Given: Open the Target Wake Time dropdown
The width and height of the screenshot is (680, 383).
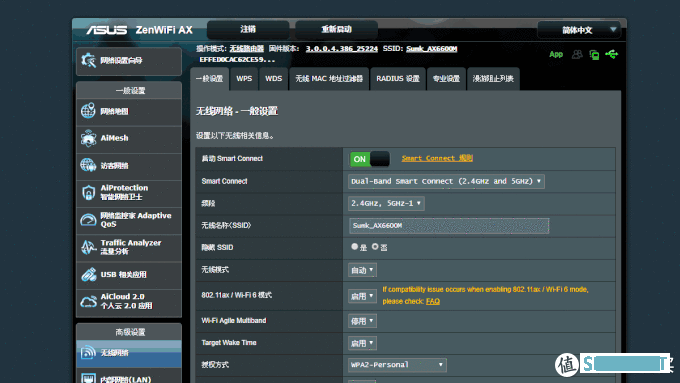Looking at the screenshot, I should point(362,343).
